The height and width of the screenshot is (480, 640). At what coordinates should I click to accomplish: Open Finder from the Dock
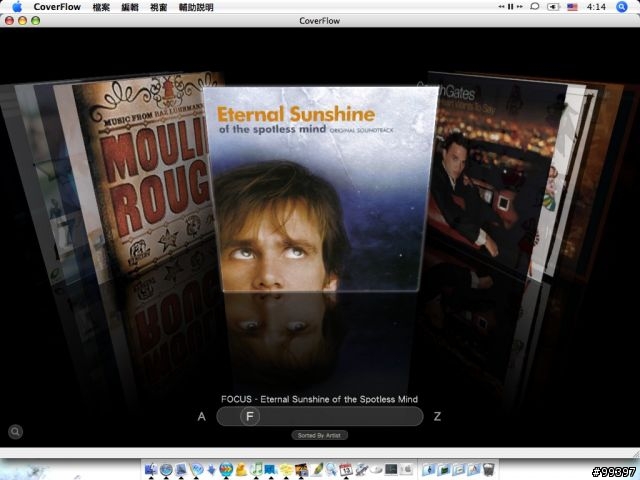151,469
